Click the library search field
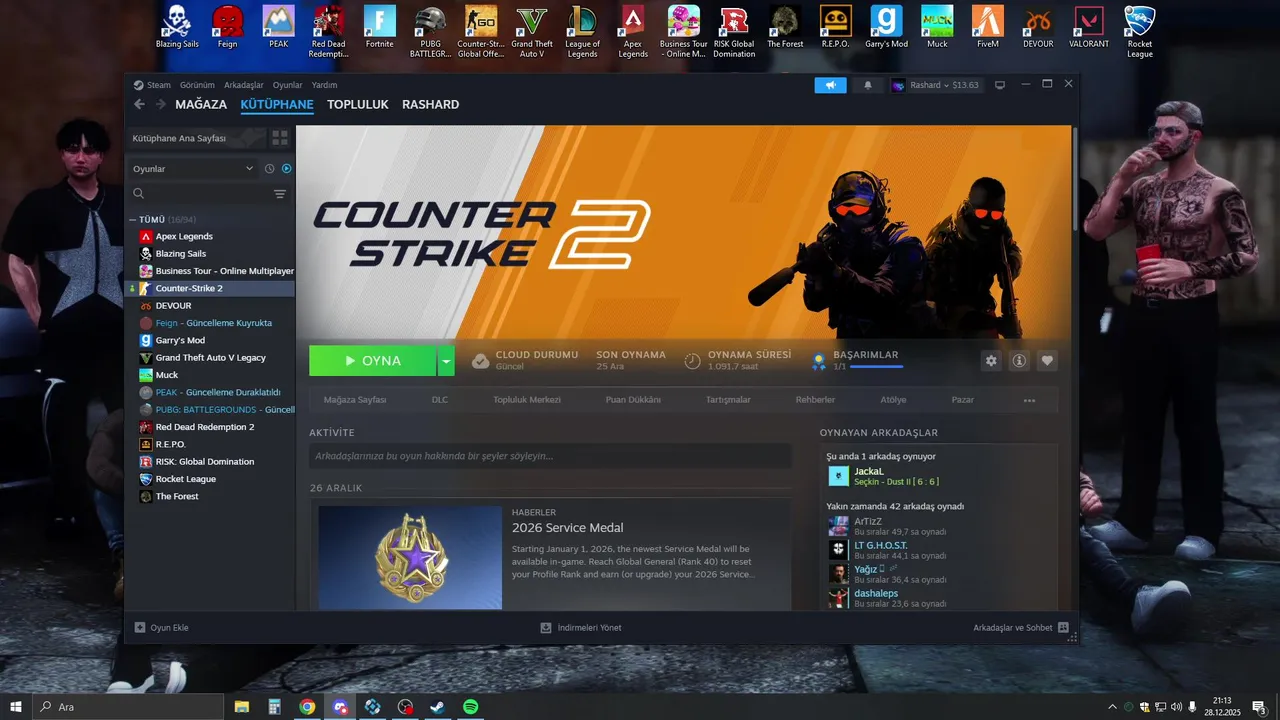This screenshot has height=720, width=1280. coord(199,194)
